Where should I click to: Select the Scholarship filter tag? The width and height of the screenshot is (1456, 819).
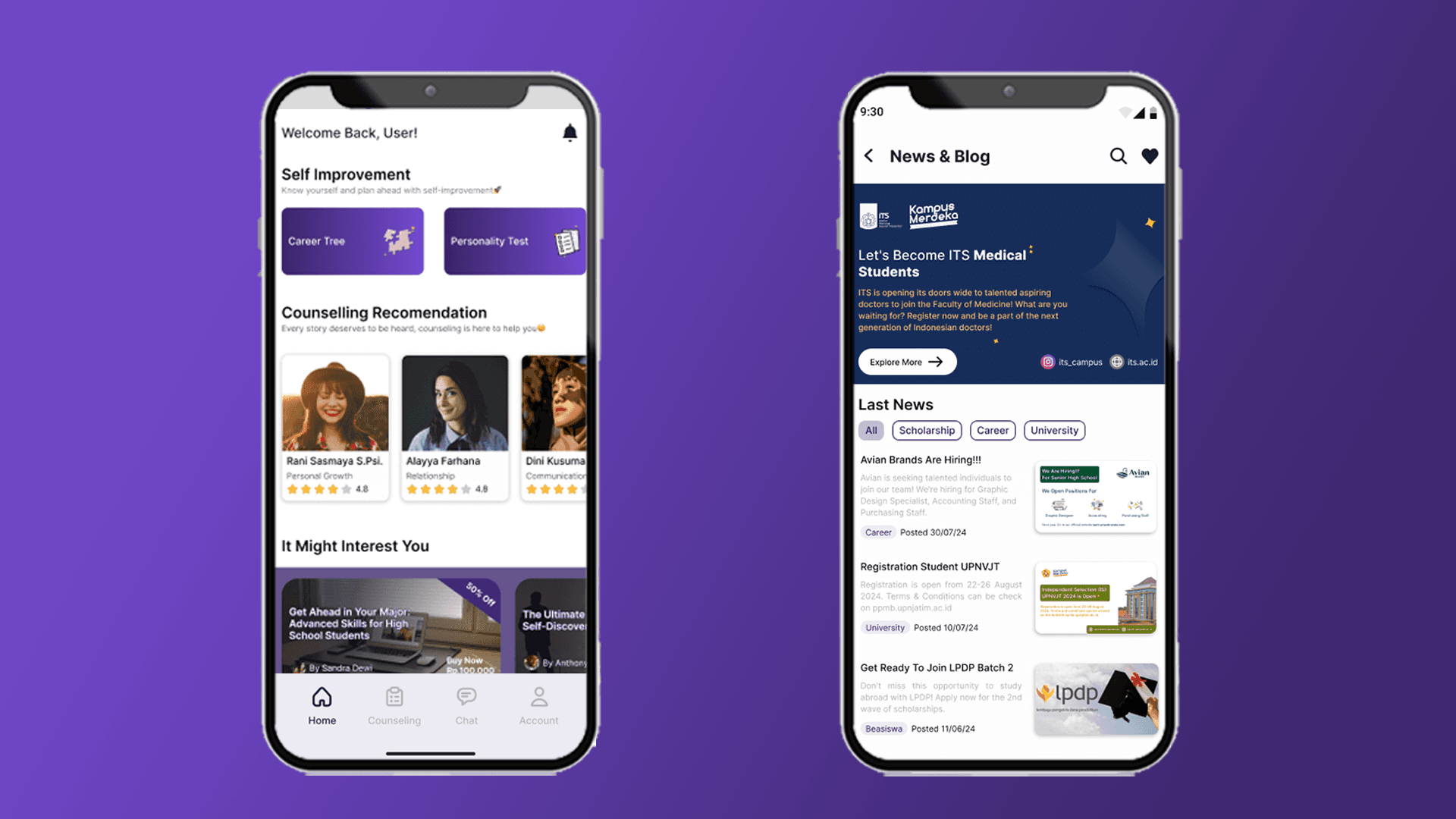tap(926, 430)
